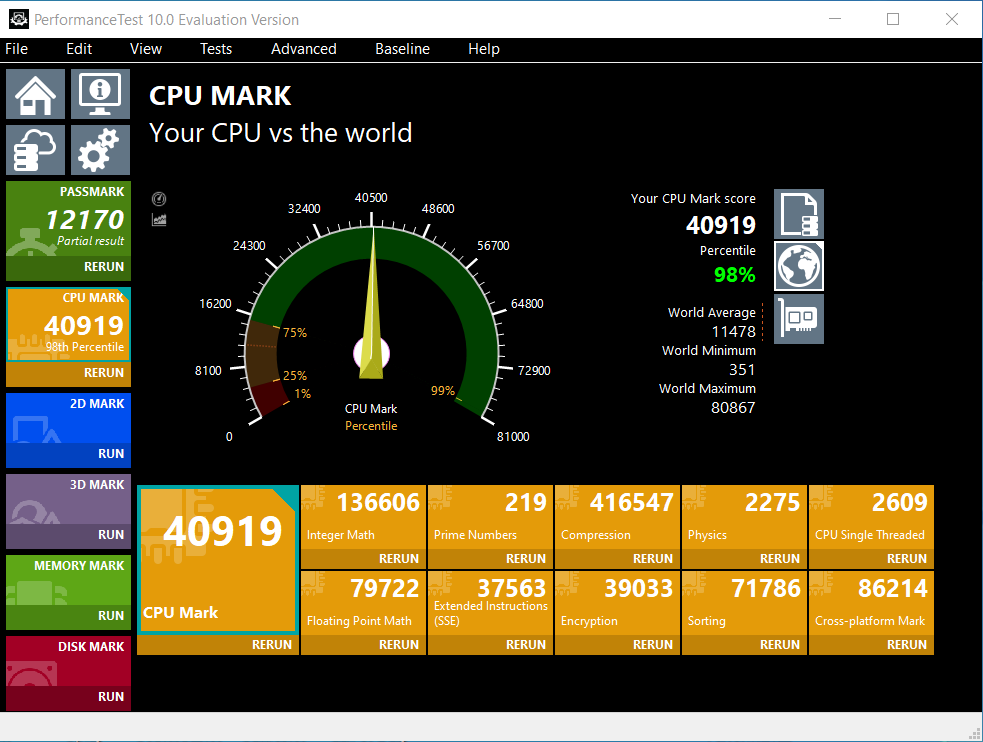Rerun the CPU Single Threaded test
The image size is (983, 742).
[871, 558]
